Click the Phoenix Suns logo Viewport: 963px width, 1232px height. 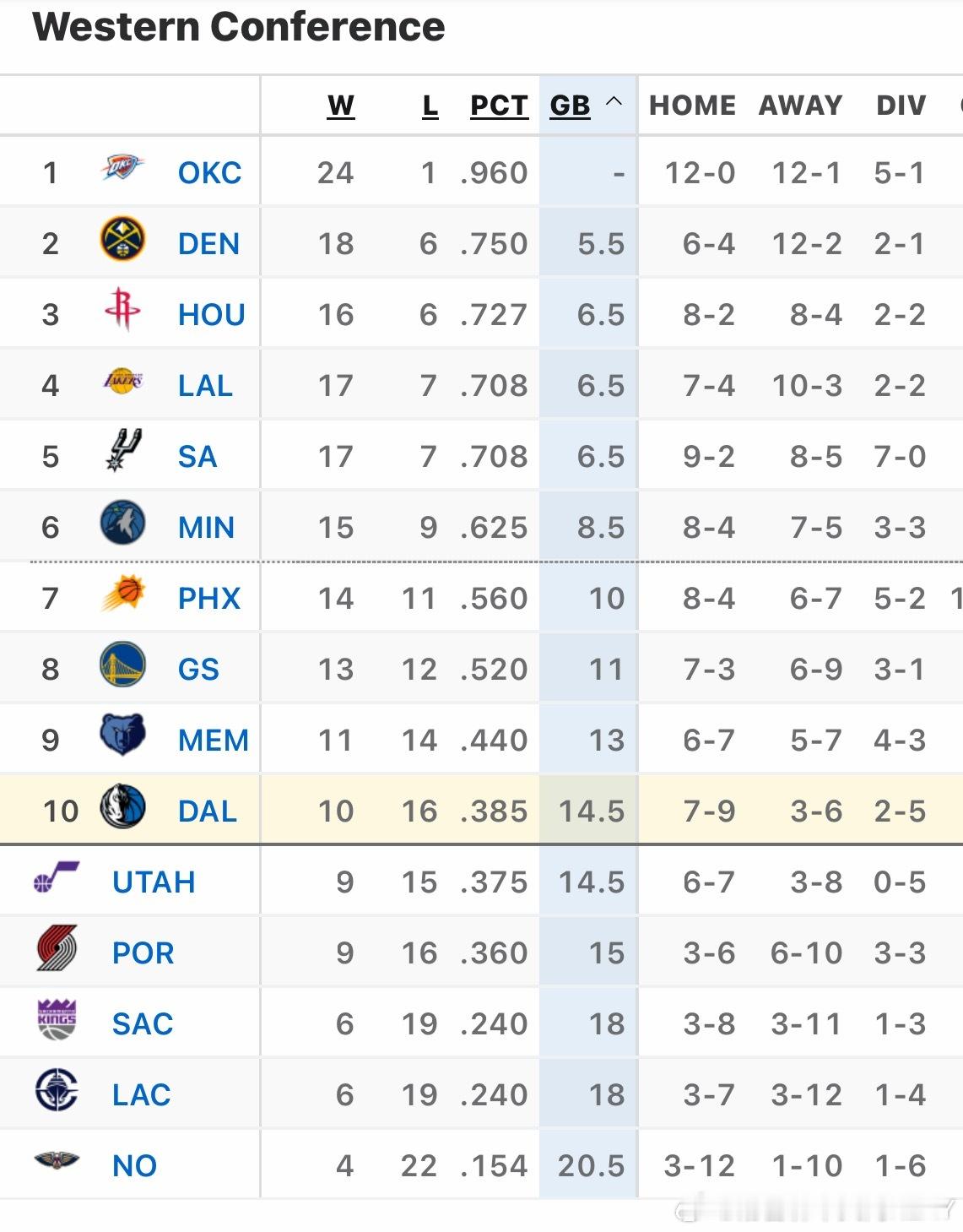123,593
